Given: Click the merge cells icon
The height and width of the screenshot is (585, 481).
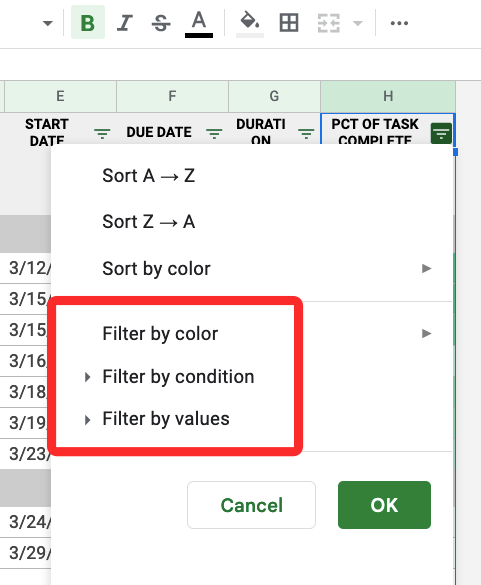Looking at the screenshot, I should [328, 23].
